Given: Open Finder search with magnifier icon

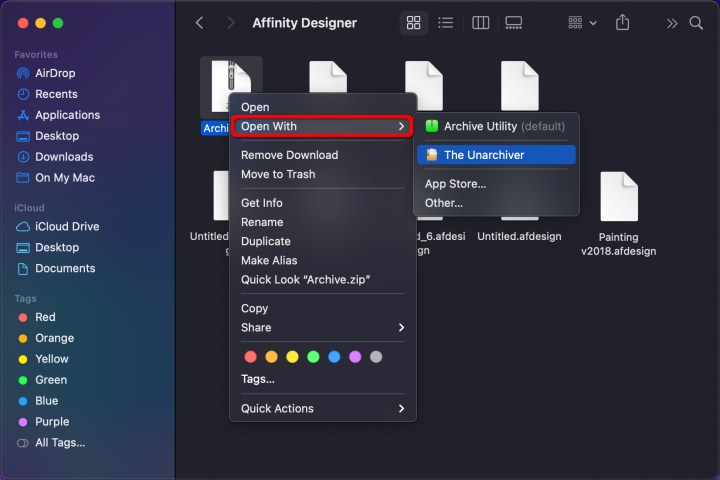Looking at the screenshot, I should click(x=696, y=23).
